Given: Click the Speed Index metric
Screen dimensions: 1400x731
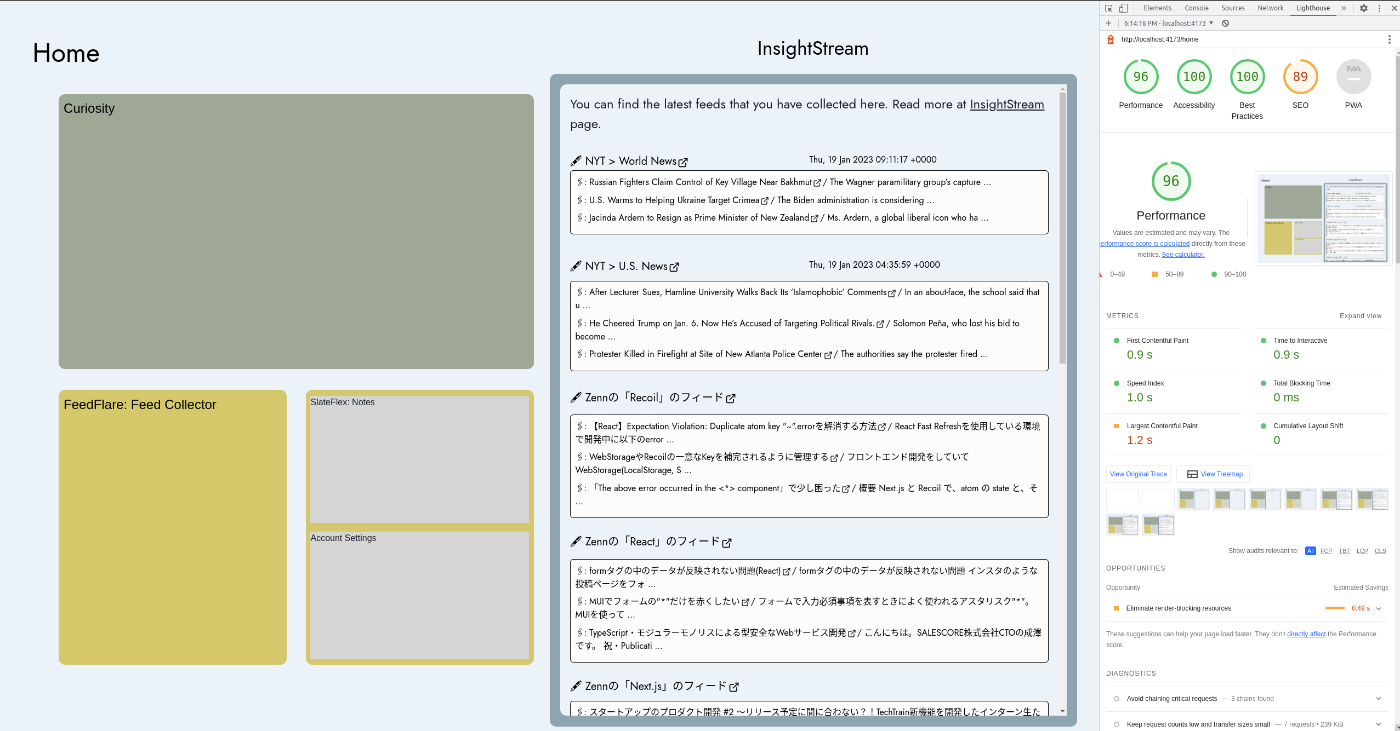Looking at the screenshot, I should pyautogui.click(x=1175, y=390).
